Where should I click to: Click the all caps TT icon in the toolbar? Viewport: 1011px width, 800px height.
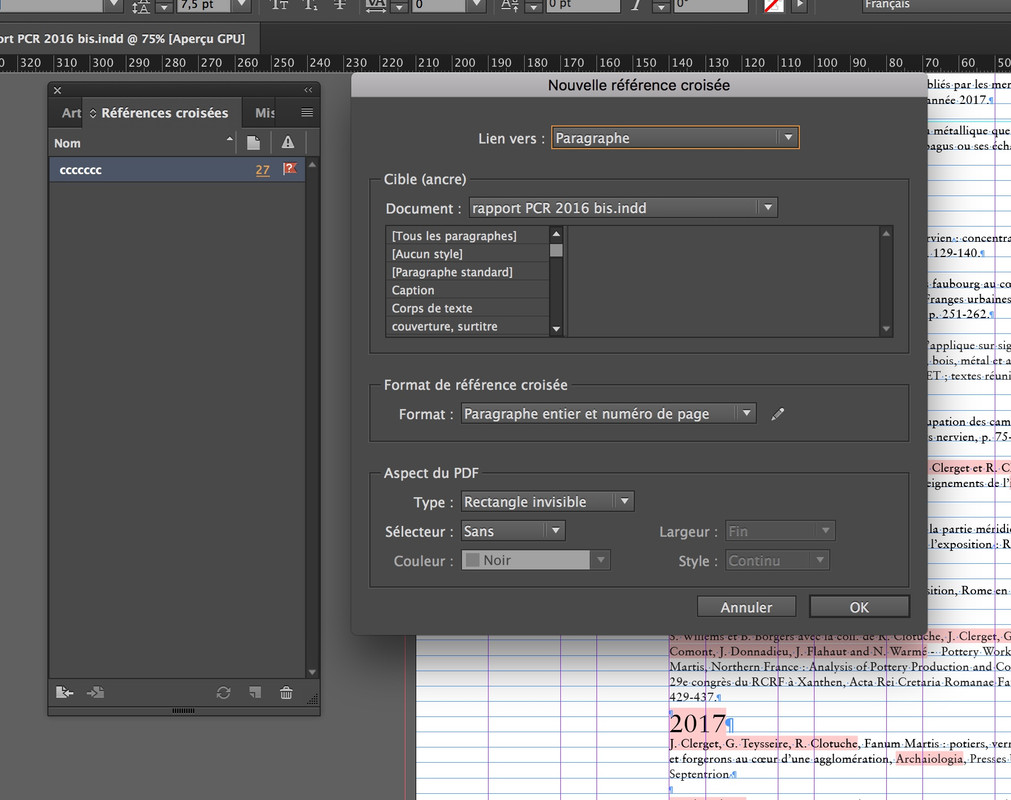279,5
